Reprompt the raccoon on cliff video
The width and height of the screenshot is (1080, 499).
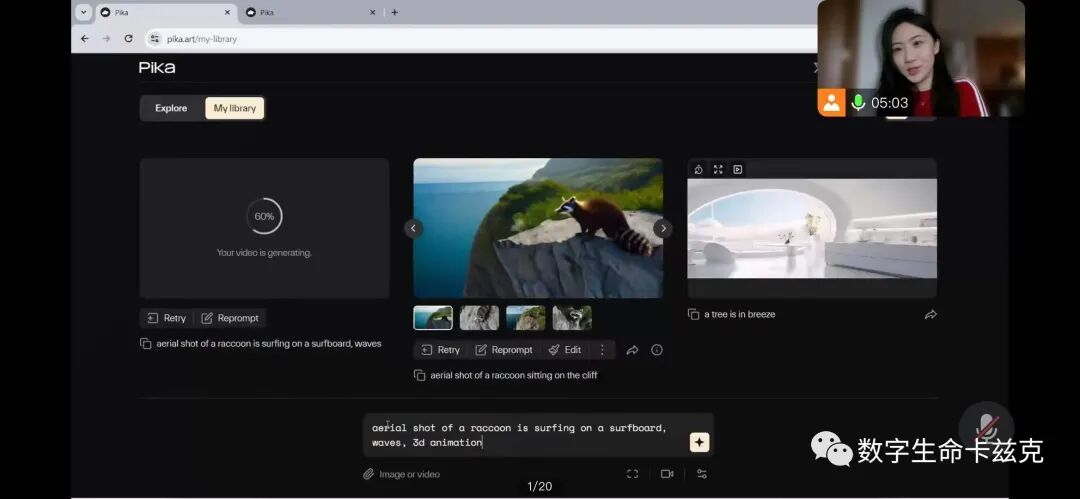click(504, 349)
